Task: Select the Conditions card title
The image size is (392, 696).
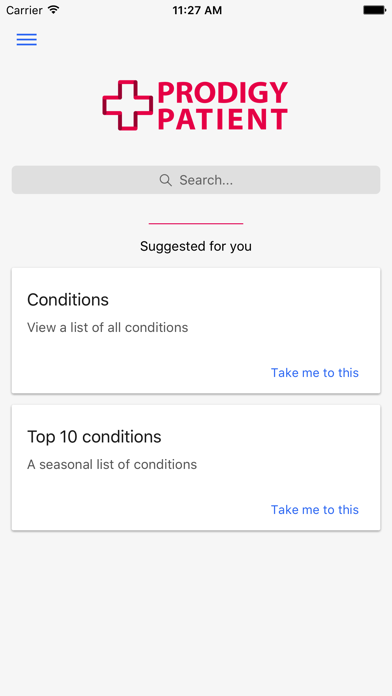Action: coord(68,300)
